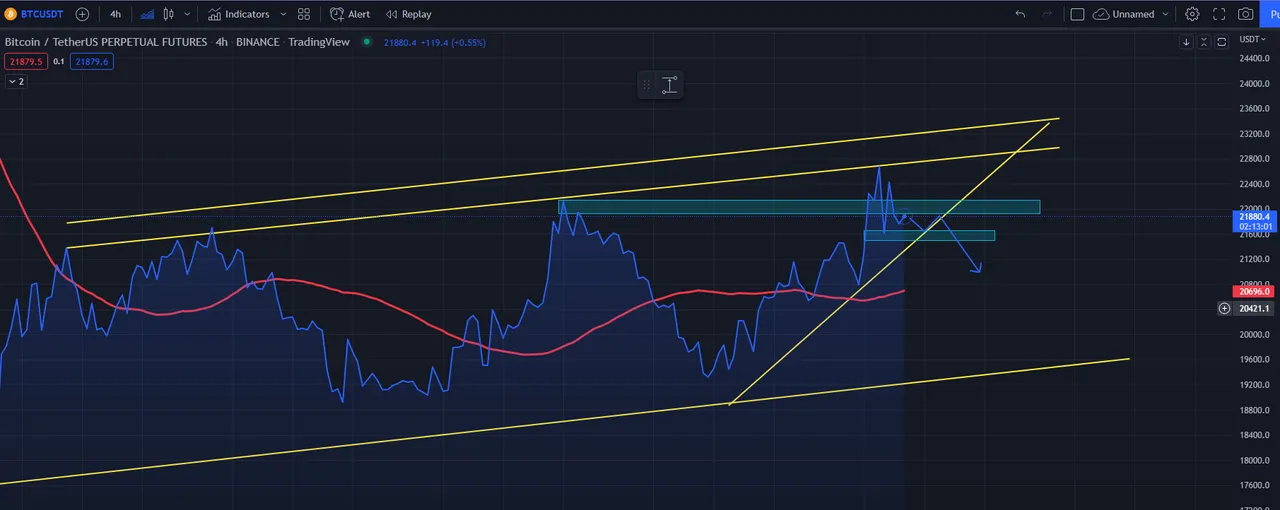Expand the favorite indicators dropdown arrow
The height and width of the screenshot is (510, 1280).
point(284,14)
